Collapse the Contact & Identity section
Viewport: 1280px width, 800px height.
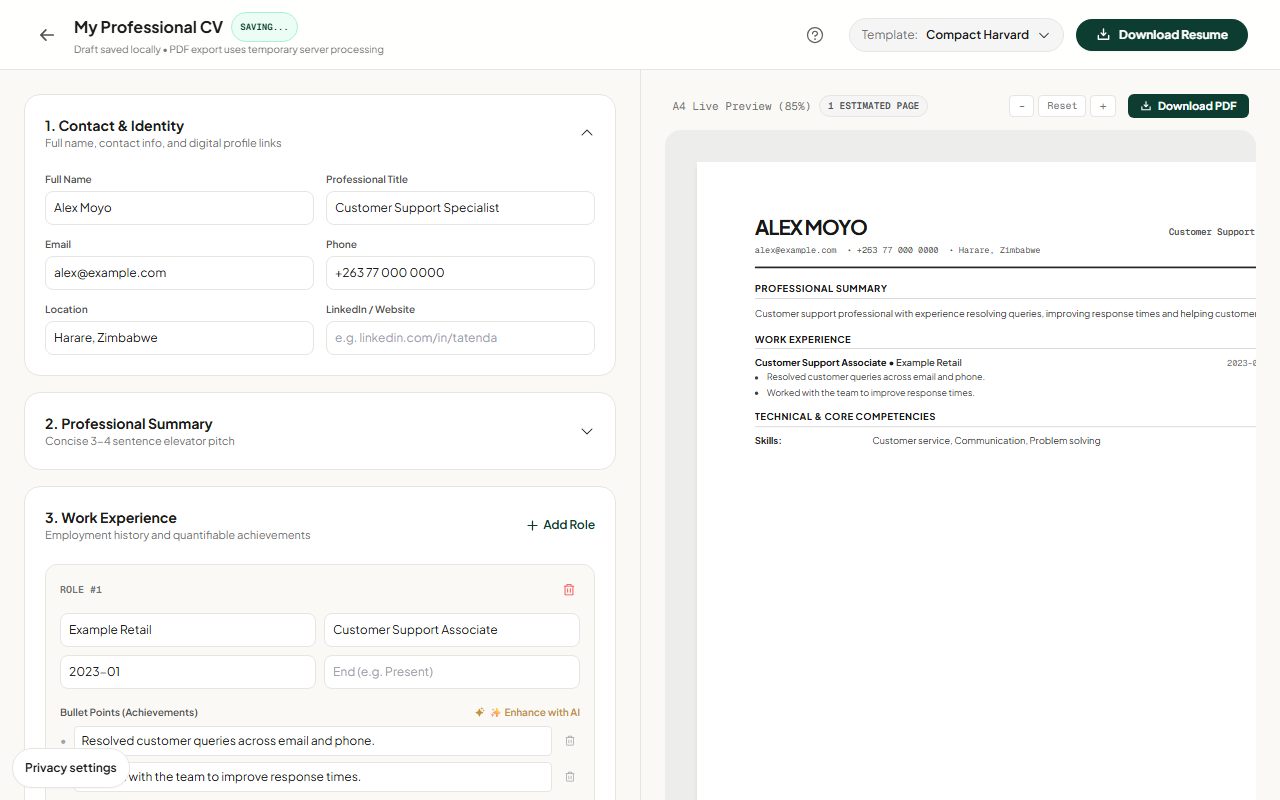(x=587, y=133)
